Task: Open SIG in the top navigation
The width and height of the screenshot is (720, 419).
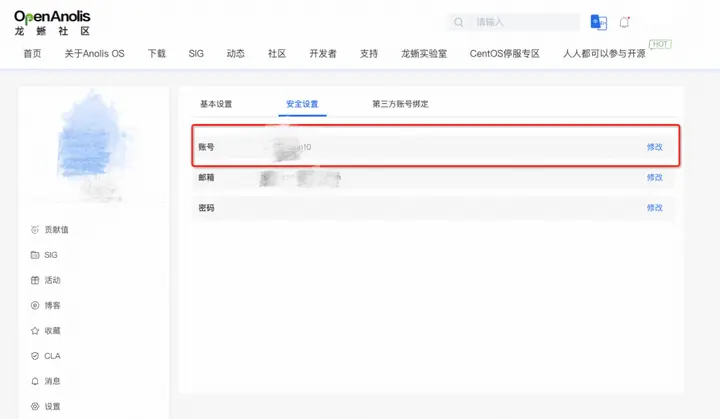Action: 196,54
